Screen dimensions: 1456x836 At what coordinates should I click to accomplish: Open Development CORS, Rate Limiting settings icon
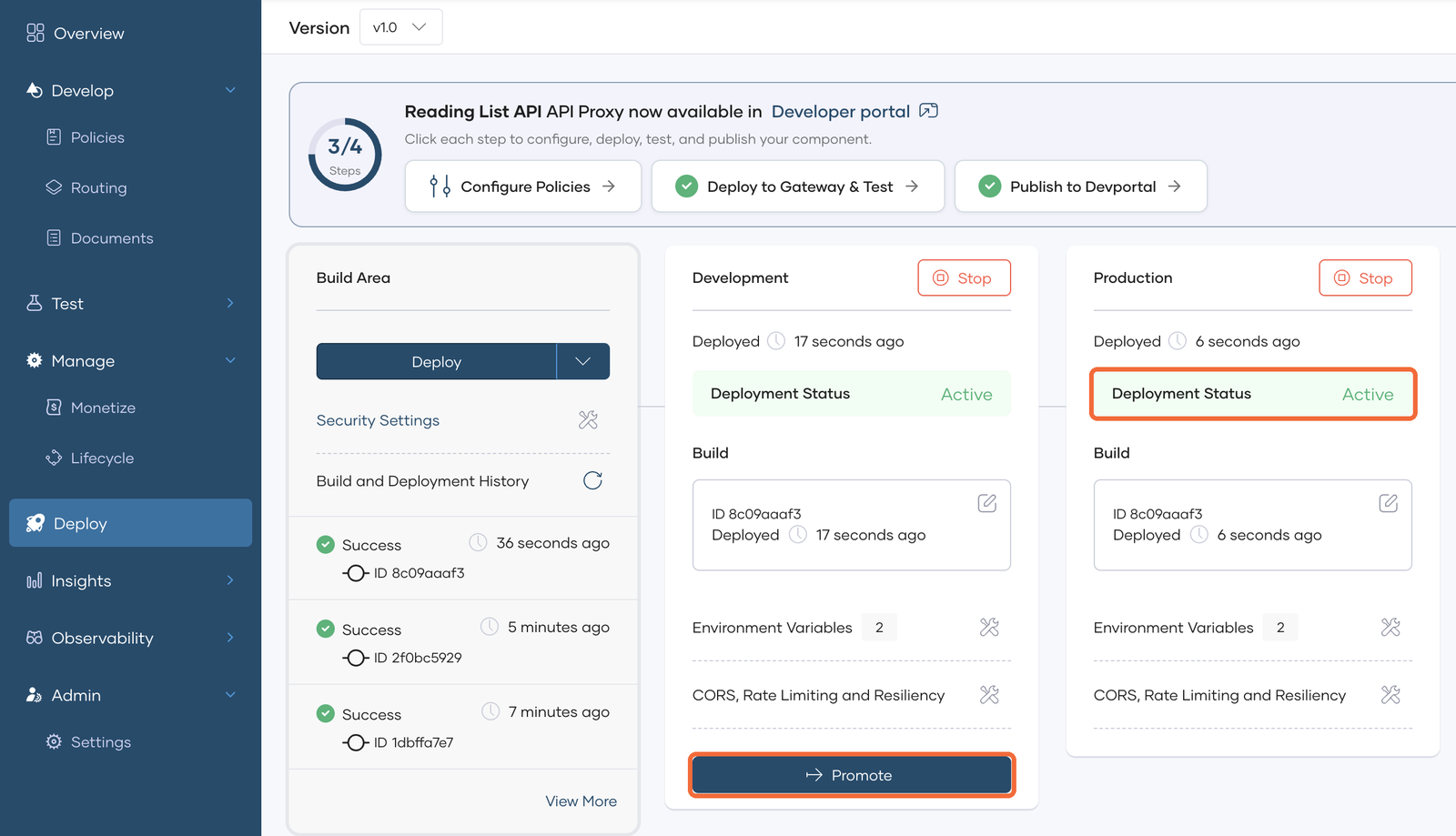coord(989,695)
